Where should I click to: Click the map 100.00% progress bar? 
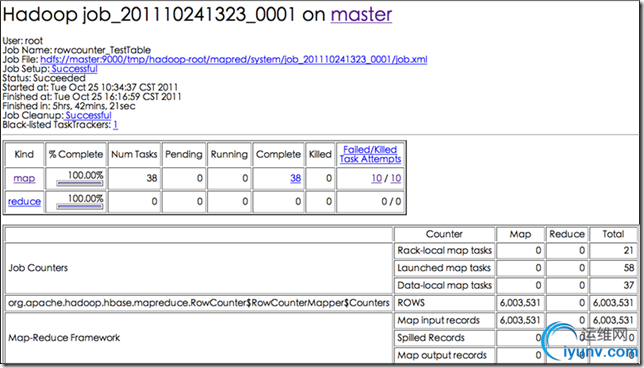pos(80,184)
